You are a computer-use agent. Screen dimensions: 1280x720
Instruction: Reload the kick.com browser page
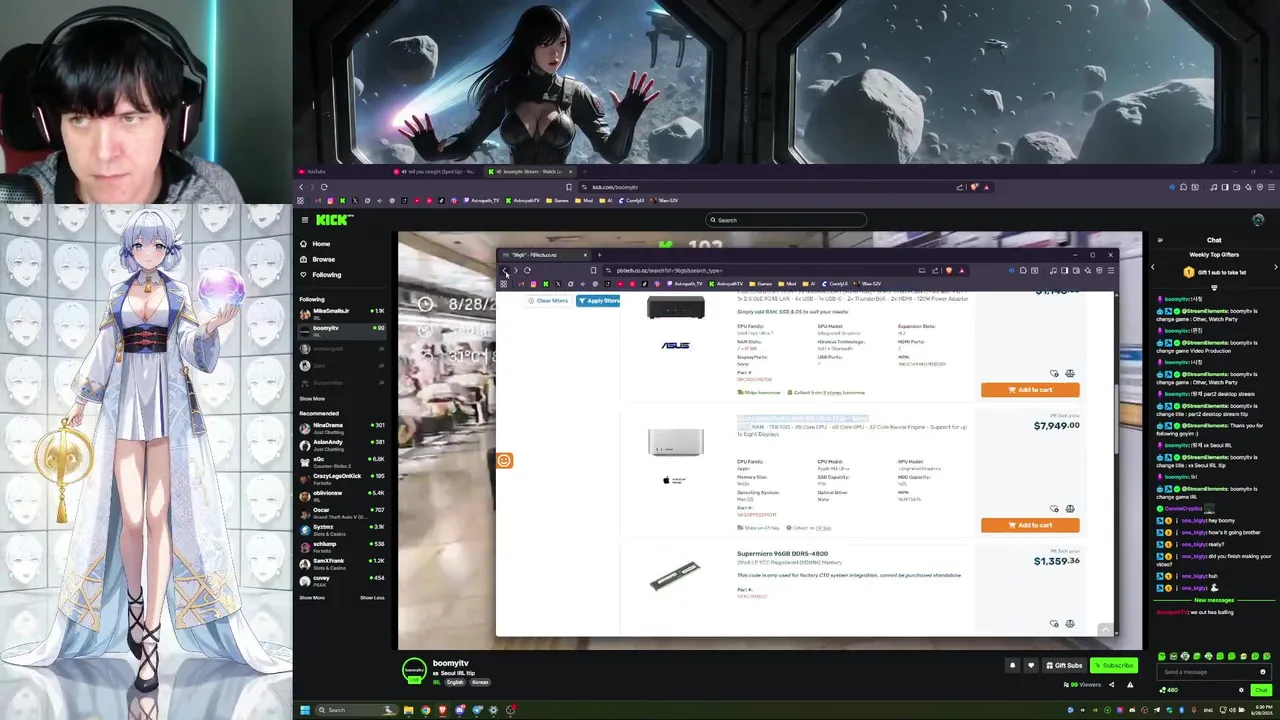324,187
